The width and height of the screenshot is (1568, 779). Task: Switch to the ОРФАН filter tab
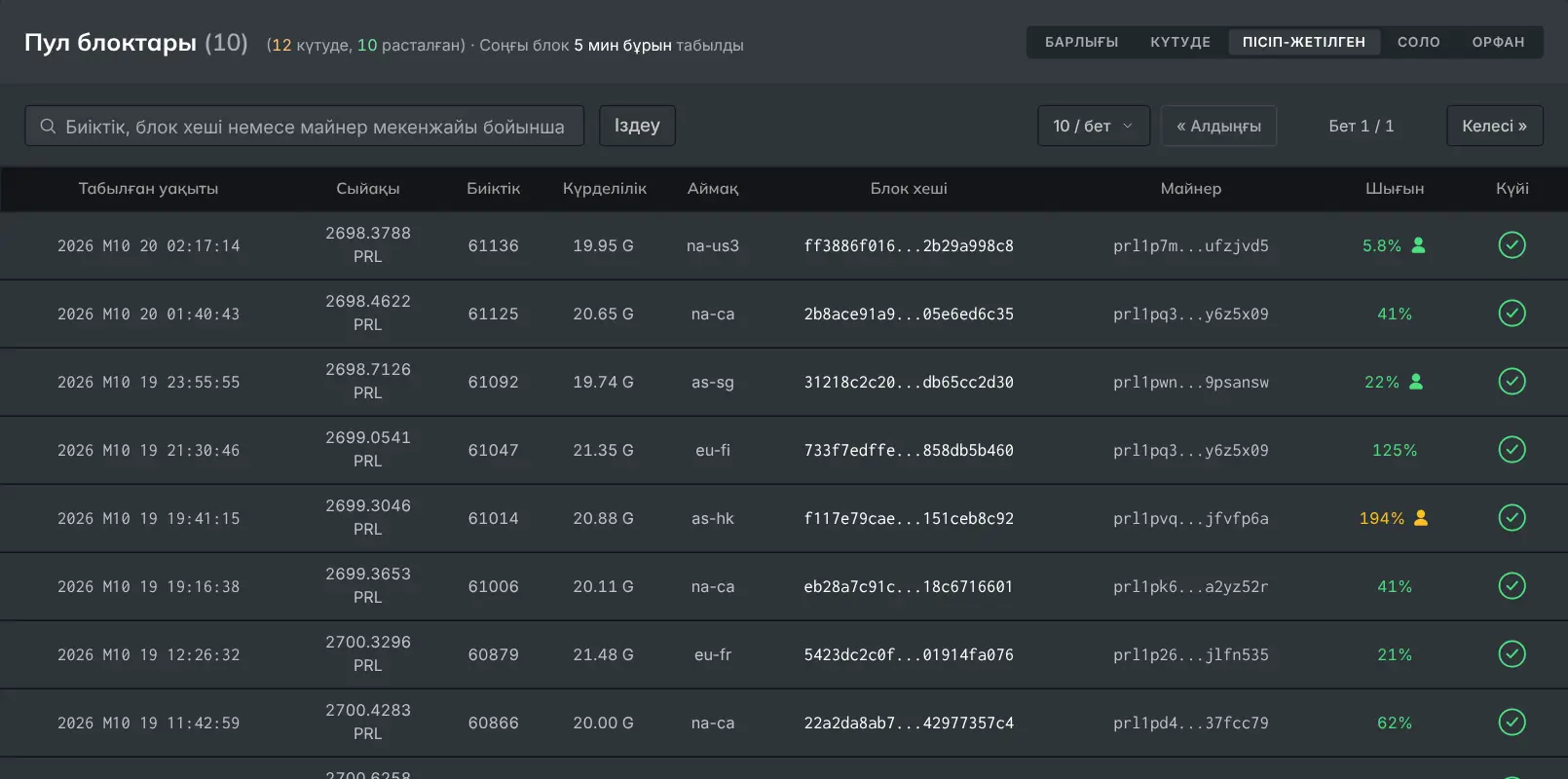[1498, 42]
